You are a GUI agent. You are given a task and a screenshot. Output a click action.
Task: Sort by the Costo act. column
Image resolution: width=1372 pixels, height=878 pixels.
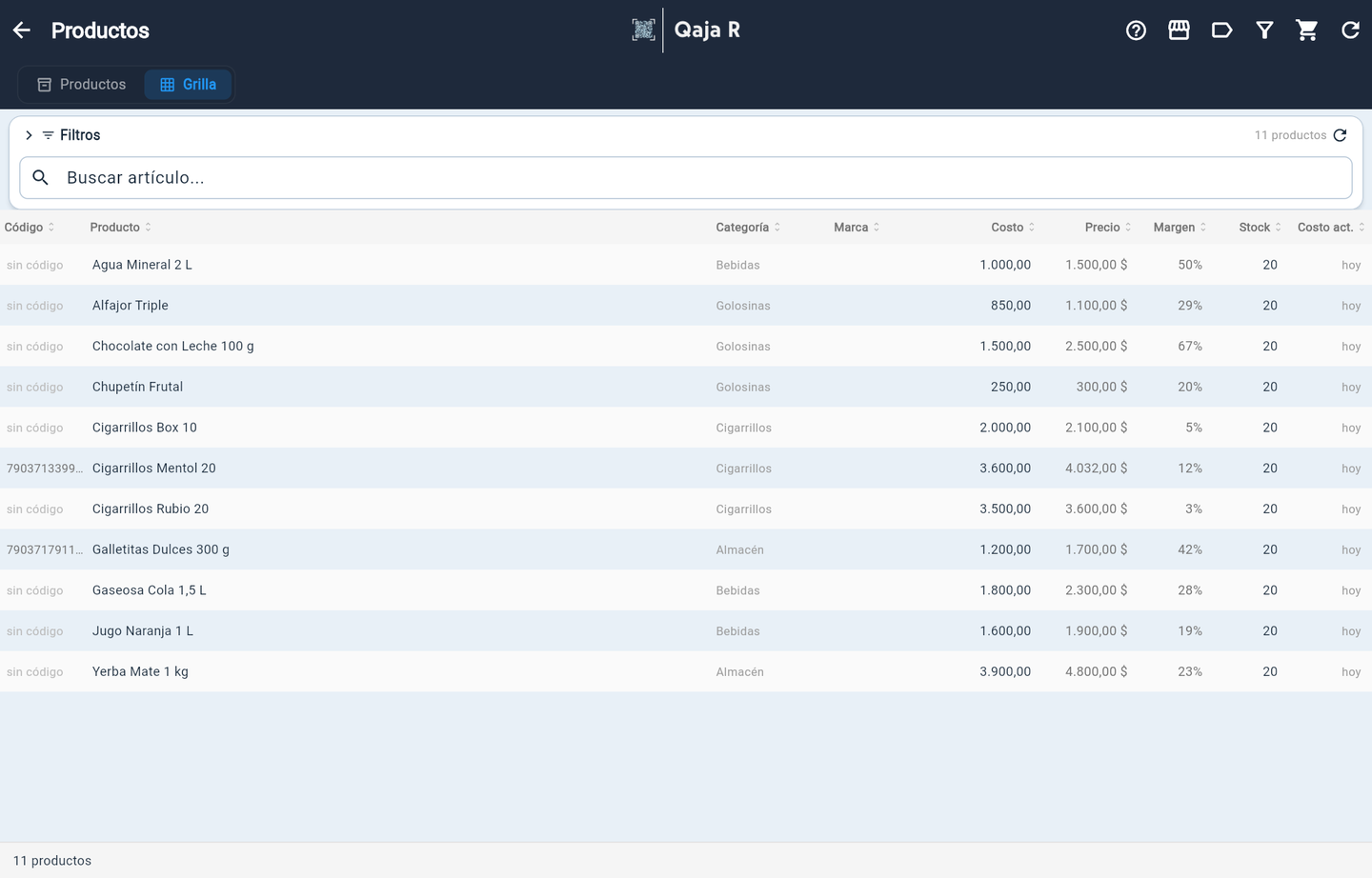click(1331, 228)
